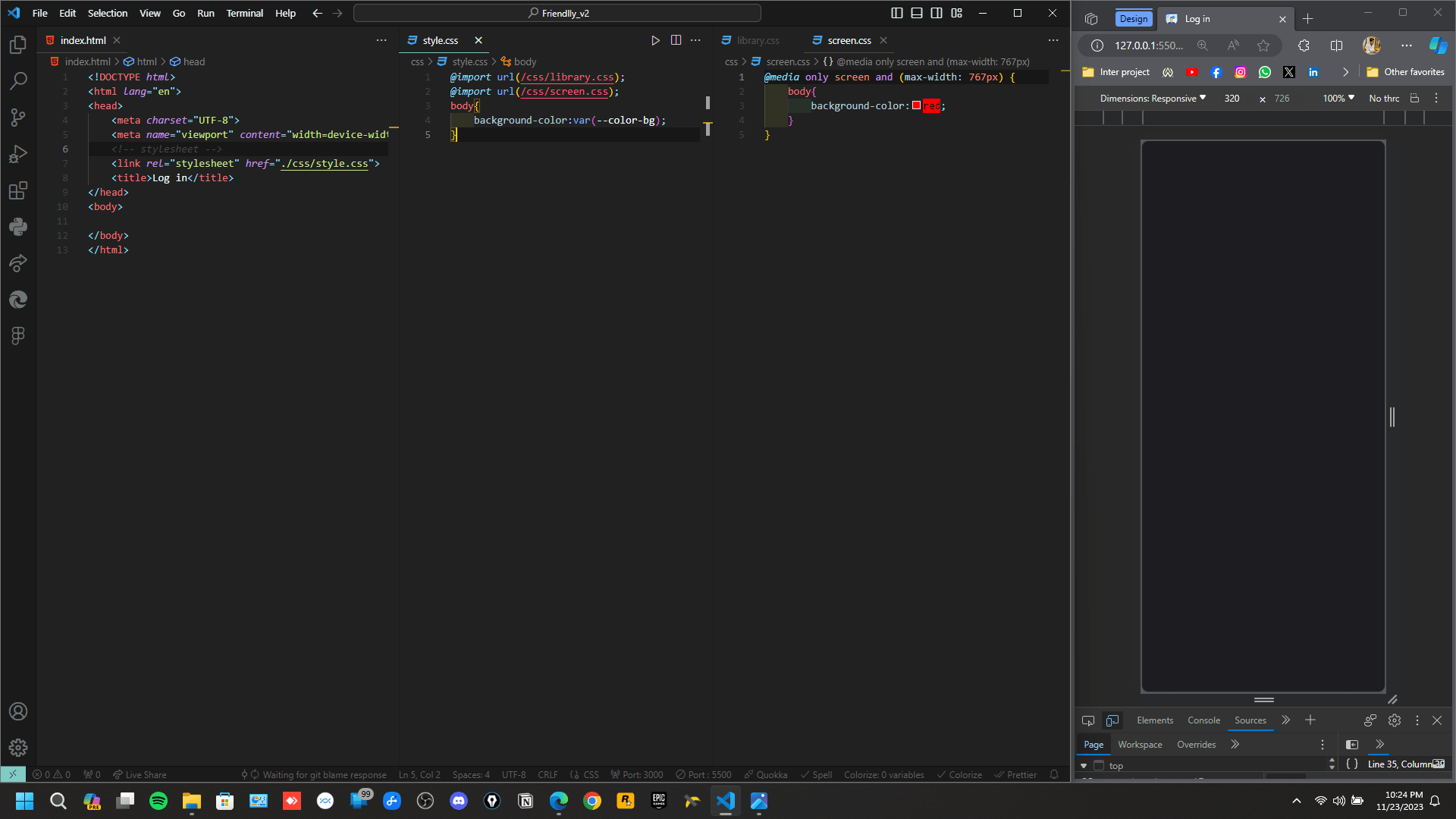1456x819 pixels.
Task: Open the Manage gear icon in VS Code
Action: click(18, 748)
